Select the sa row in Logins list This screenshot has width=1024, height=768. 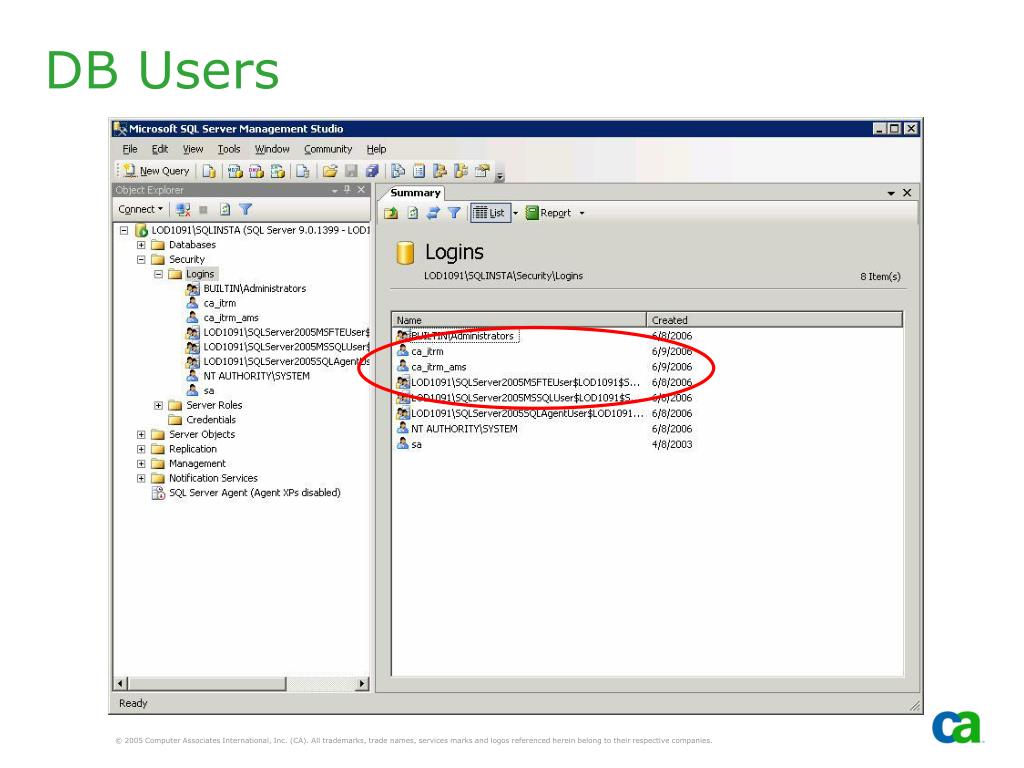point(417,445)
